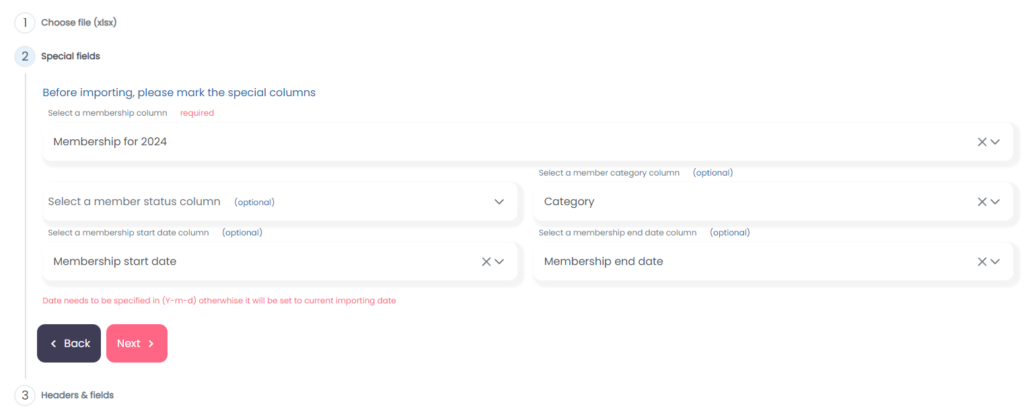Click the Category field value
The height and width of the screenshot is (415, 1024).
569,202
